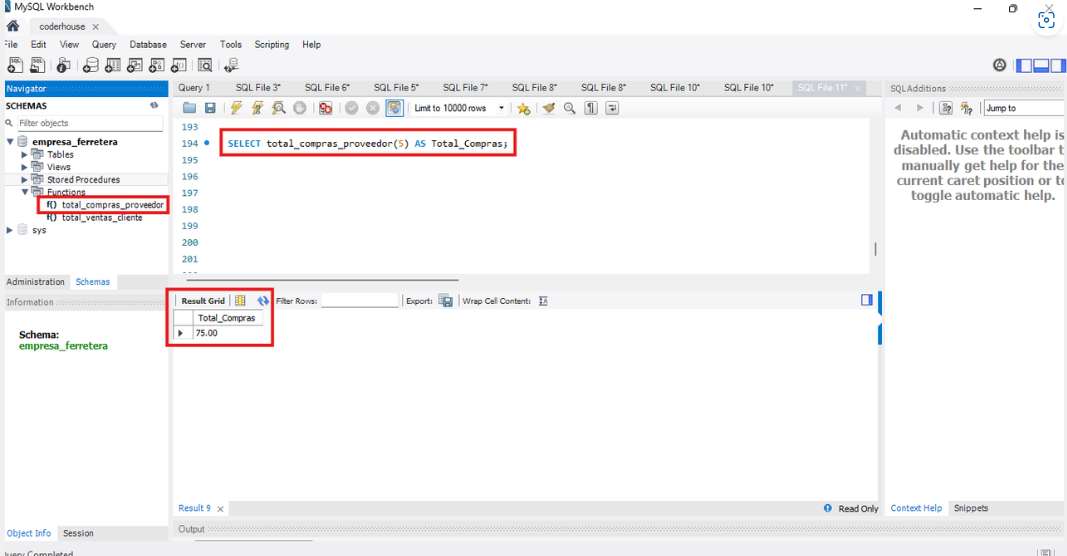Close the coderhouse connection tab

[95, 27]
